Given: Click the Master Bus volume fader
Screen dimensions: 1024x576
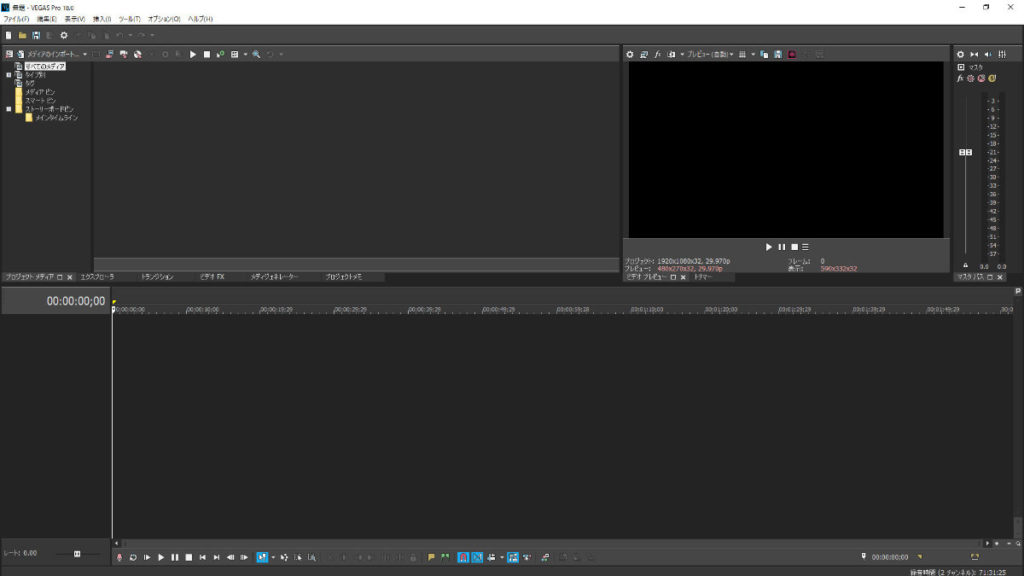Looking at the screenshot, I should pyautogui.click(x=965, y=152).
